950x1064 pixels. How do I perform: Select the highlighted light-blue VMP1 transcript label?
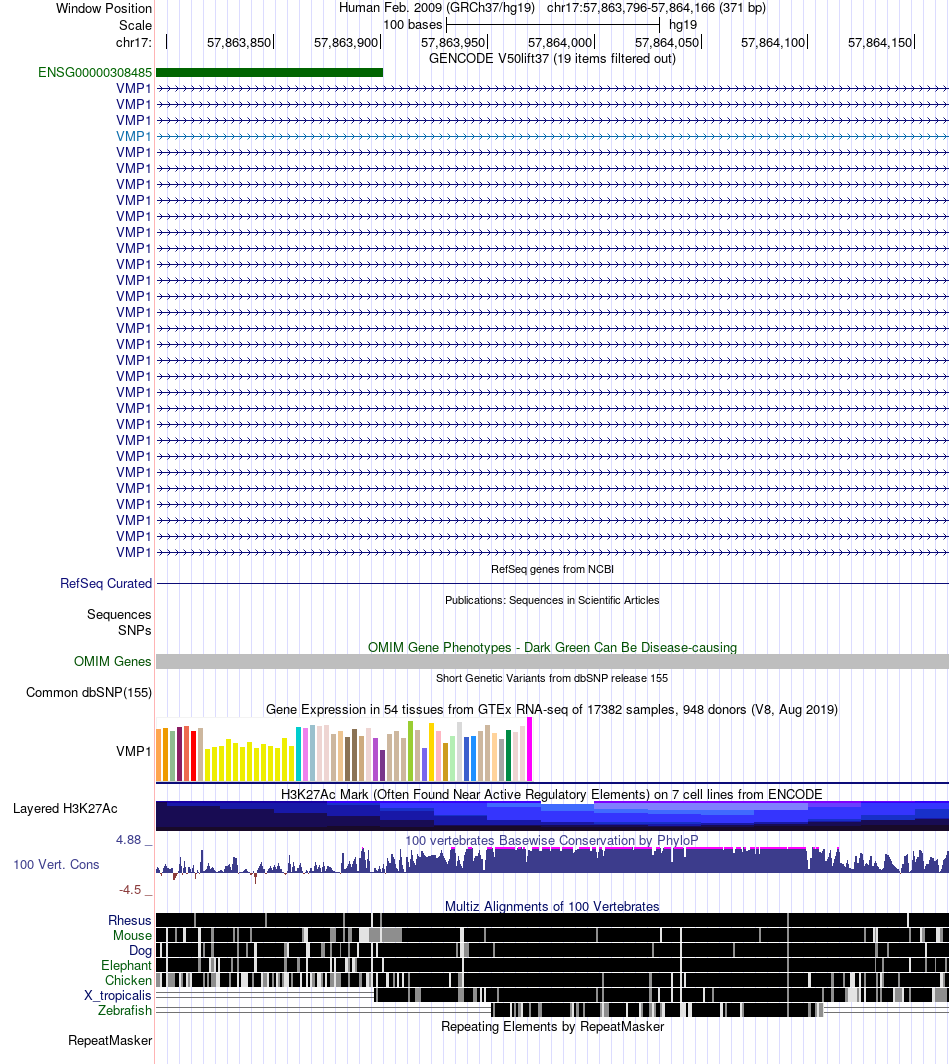134,136
